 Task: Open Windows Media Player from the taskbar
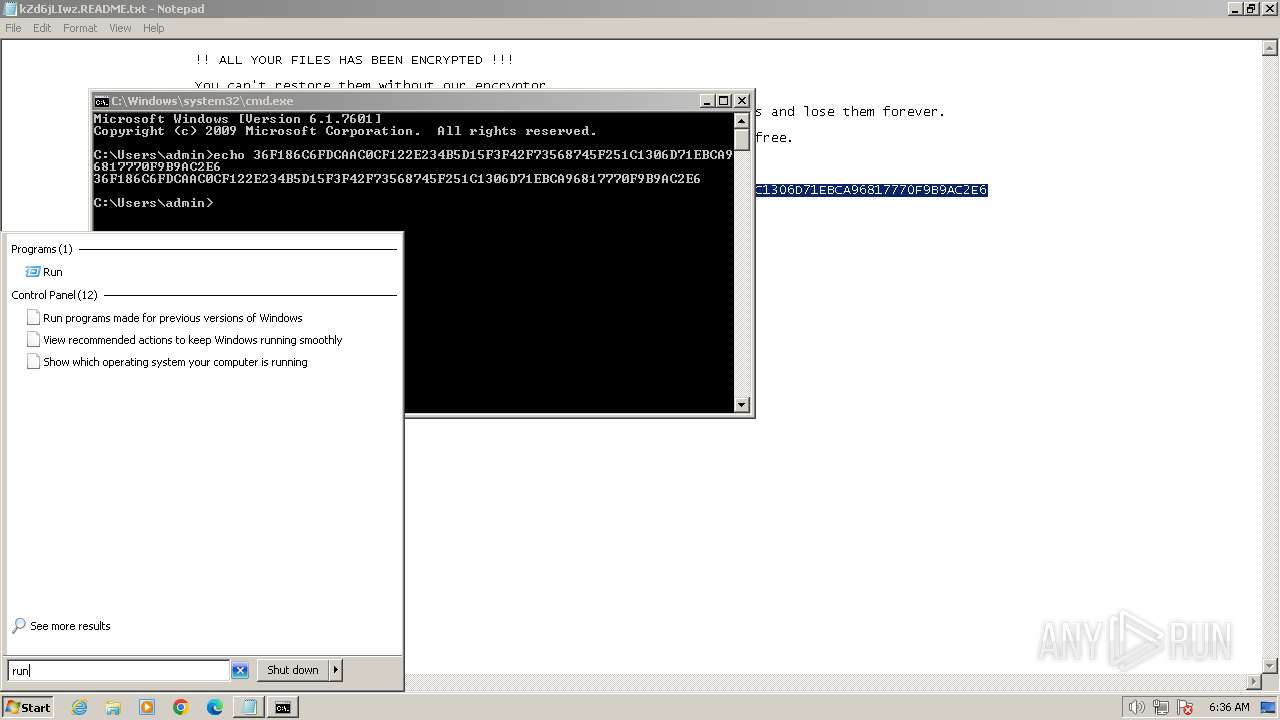[x=147, y=707]
